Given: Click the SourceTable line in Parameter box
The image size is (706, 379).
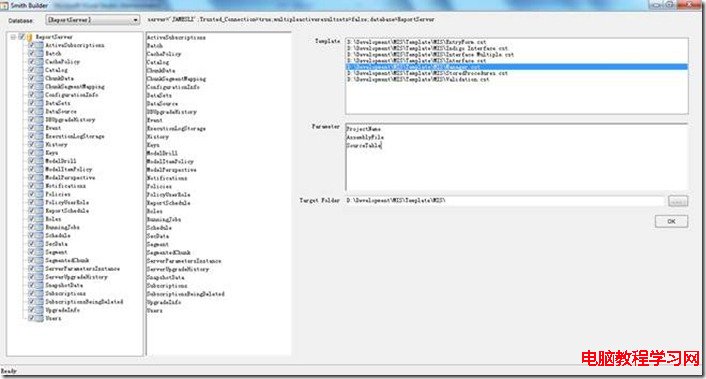Looking at the screenshot, I should (364, 145).
